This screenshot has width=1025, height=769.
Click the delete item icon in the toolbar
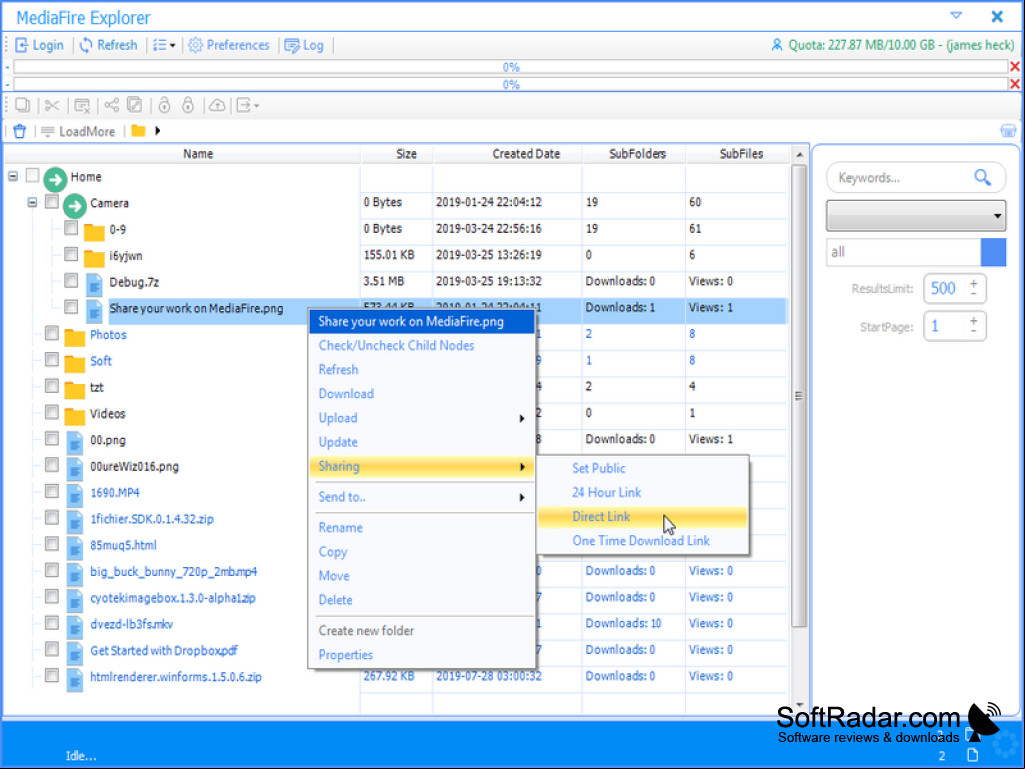click(x=82, y=105)
